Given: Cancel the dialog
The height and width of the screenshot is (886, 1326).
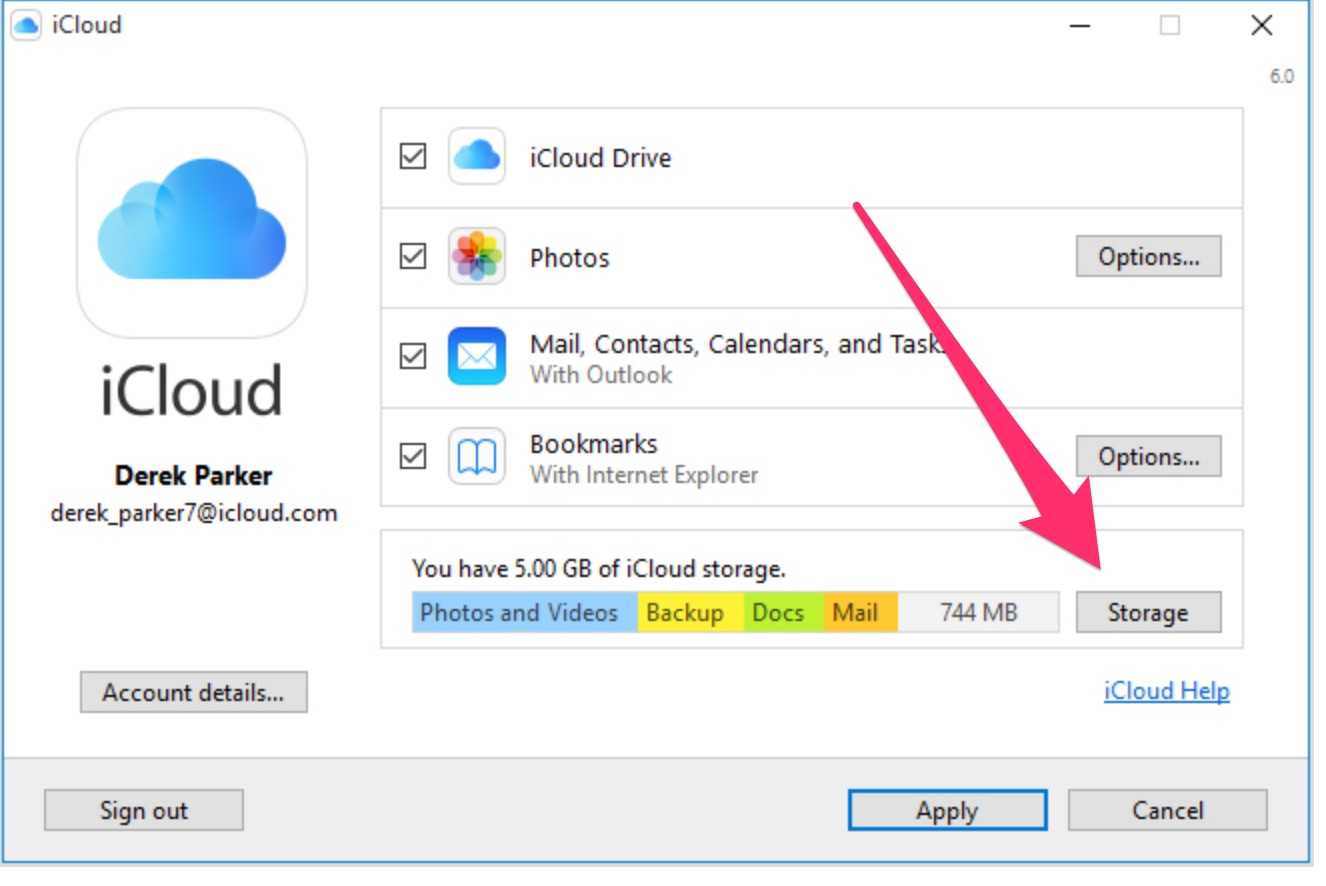Looking at the screenshot, I should (1167, 810).
